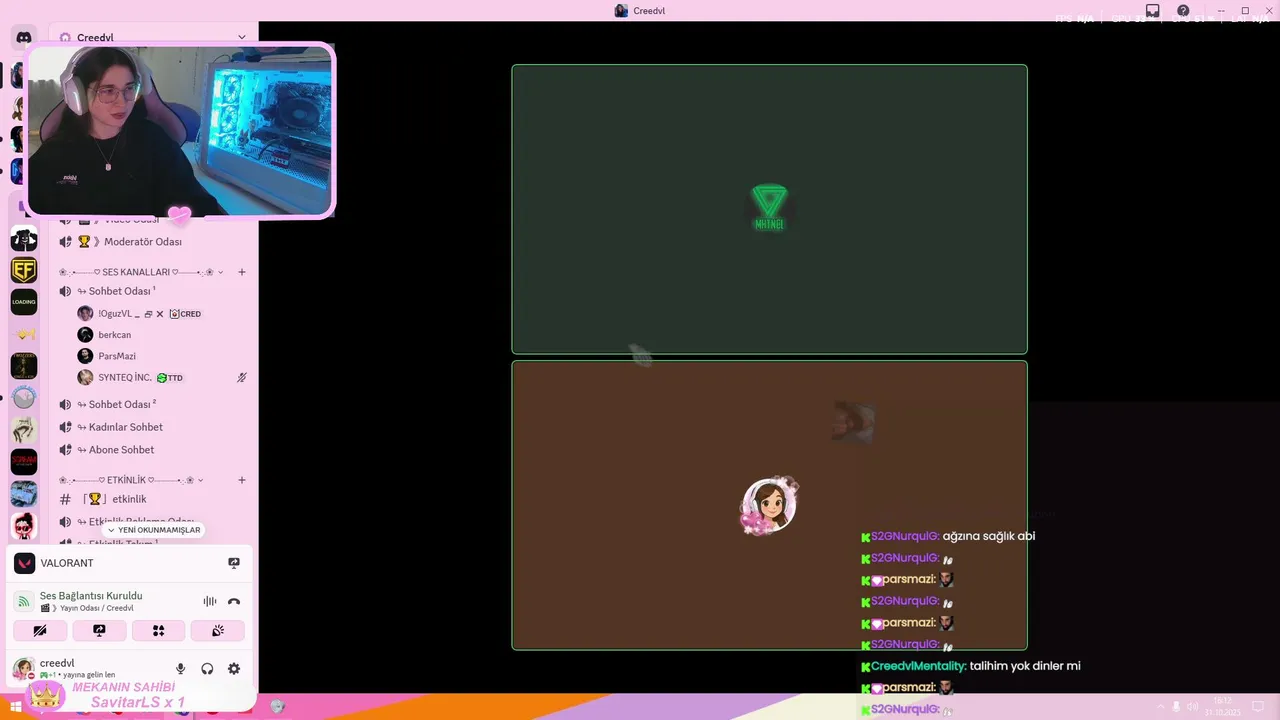Open the server with sad face icon
Image resolution: width=1280 pixels, height=720 pixels.
point(24,238)
